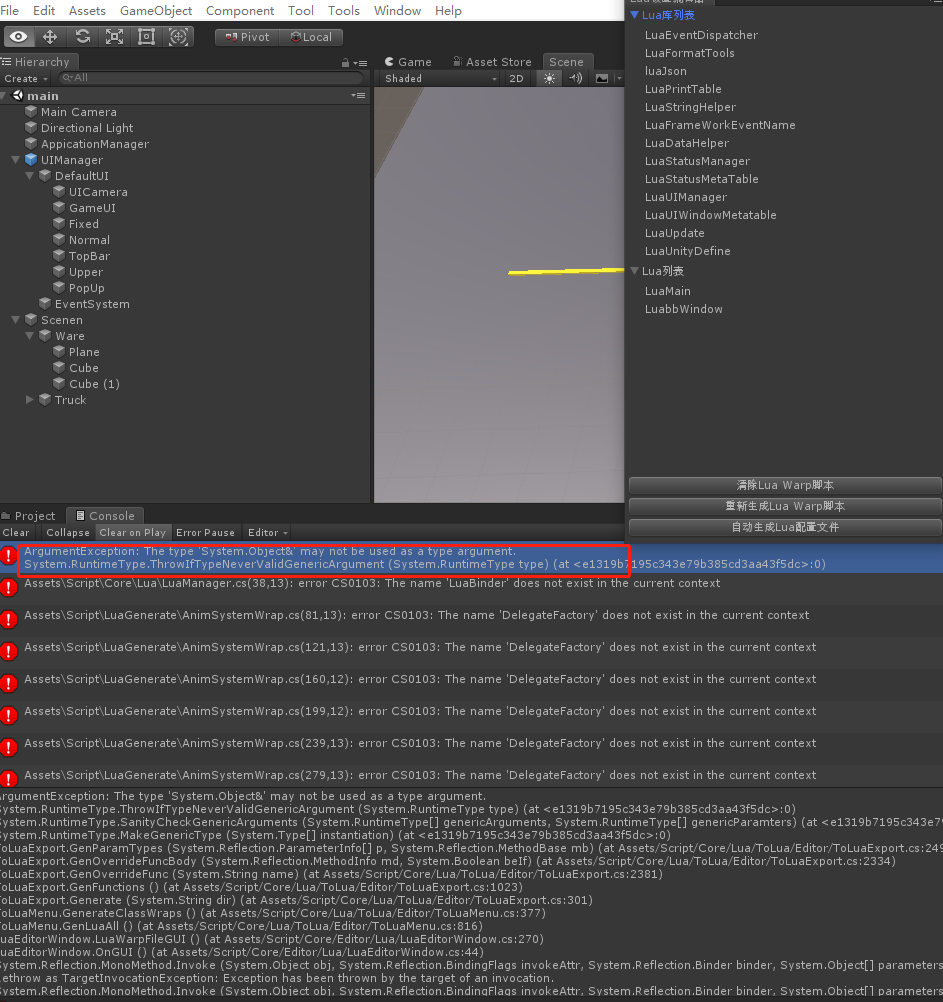The image size is (943, 1002).
Task: Select the Rotate tool
Action: 82,37
